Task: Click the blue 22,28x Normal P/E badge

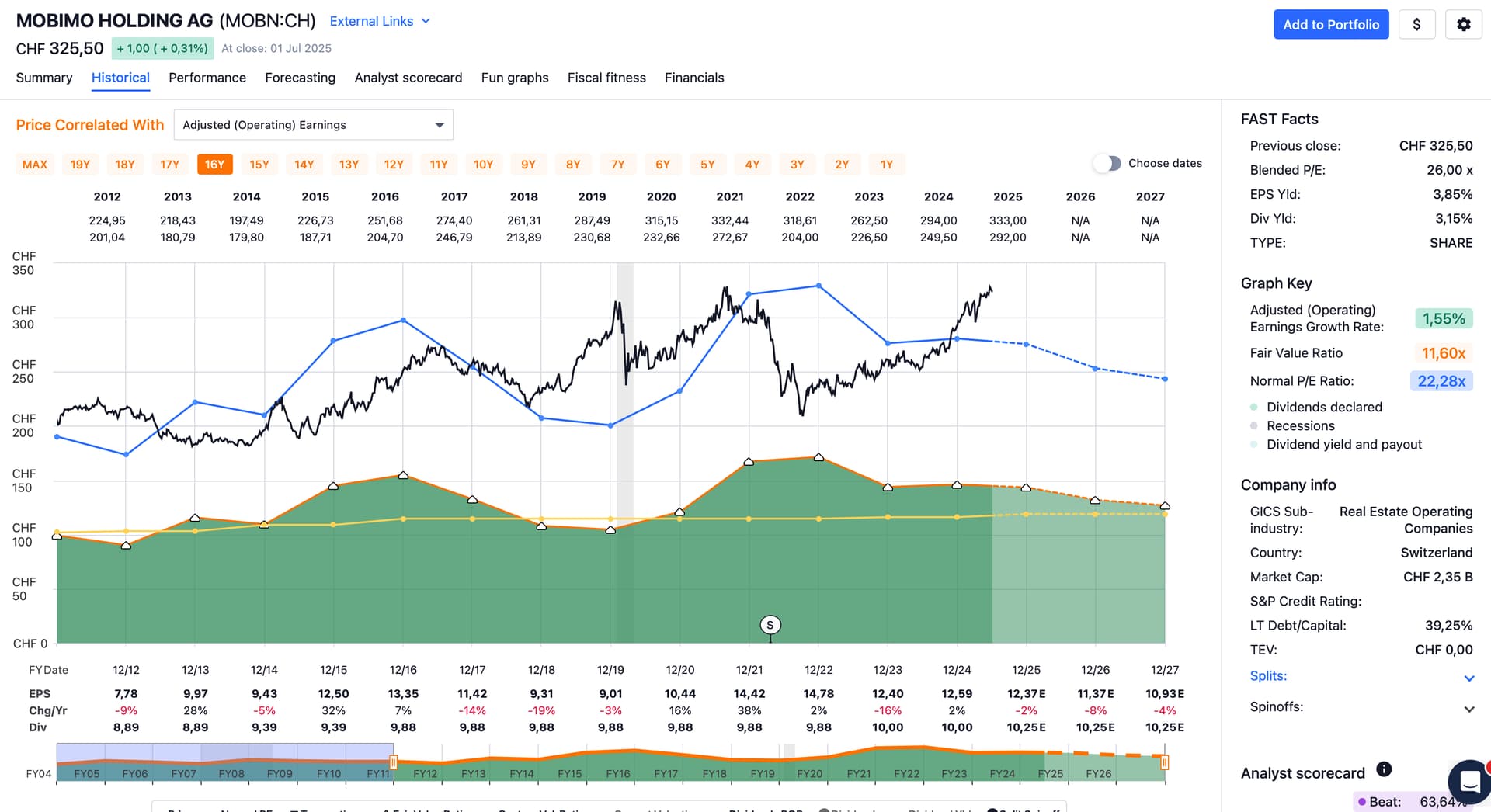Action: click(x=1441, y=381)
